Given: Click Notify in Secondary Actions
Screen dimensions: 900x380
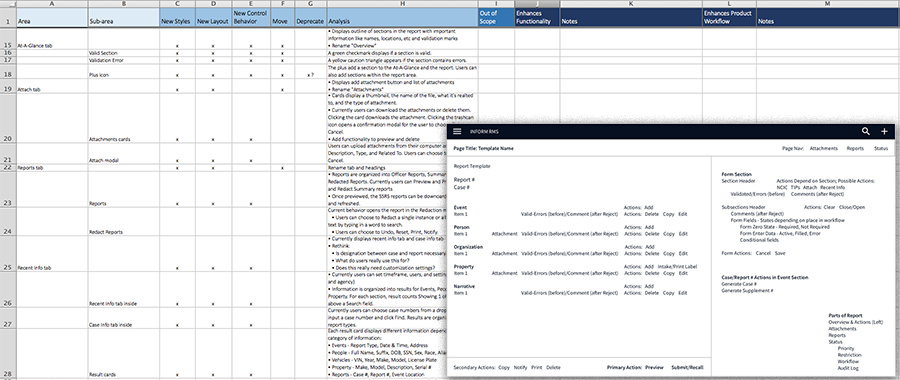Looking at the screenshot, I should [x=520, y=367].
